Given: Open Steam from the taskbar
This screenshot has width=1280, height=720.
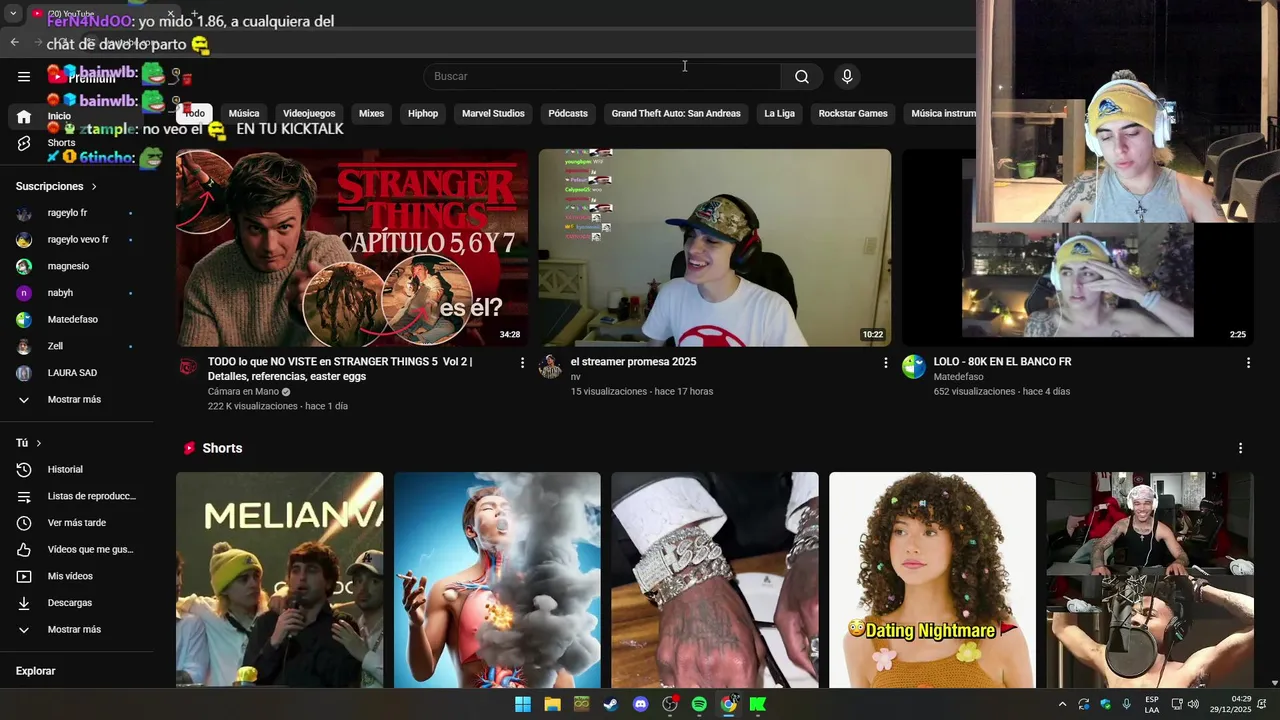Looking at the screenshot, I should [x=610, y=704].
